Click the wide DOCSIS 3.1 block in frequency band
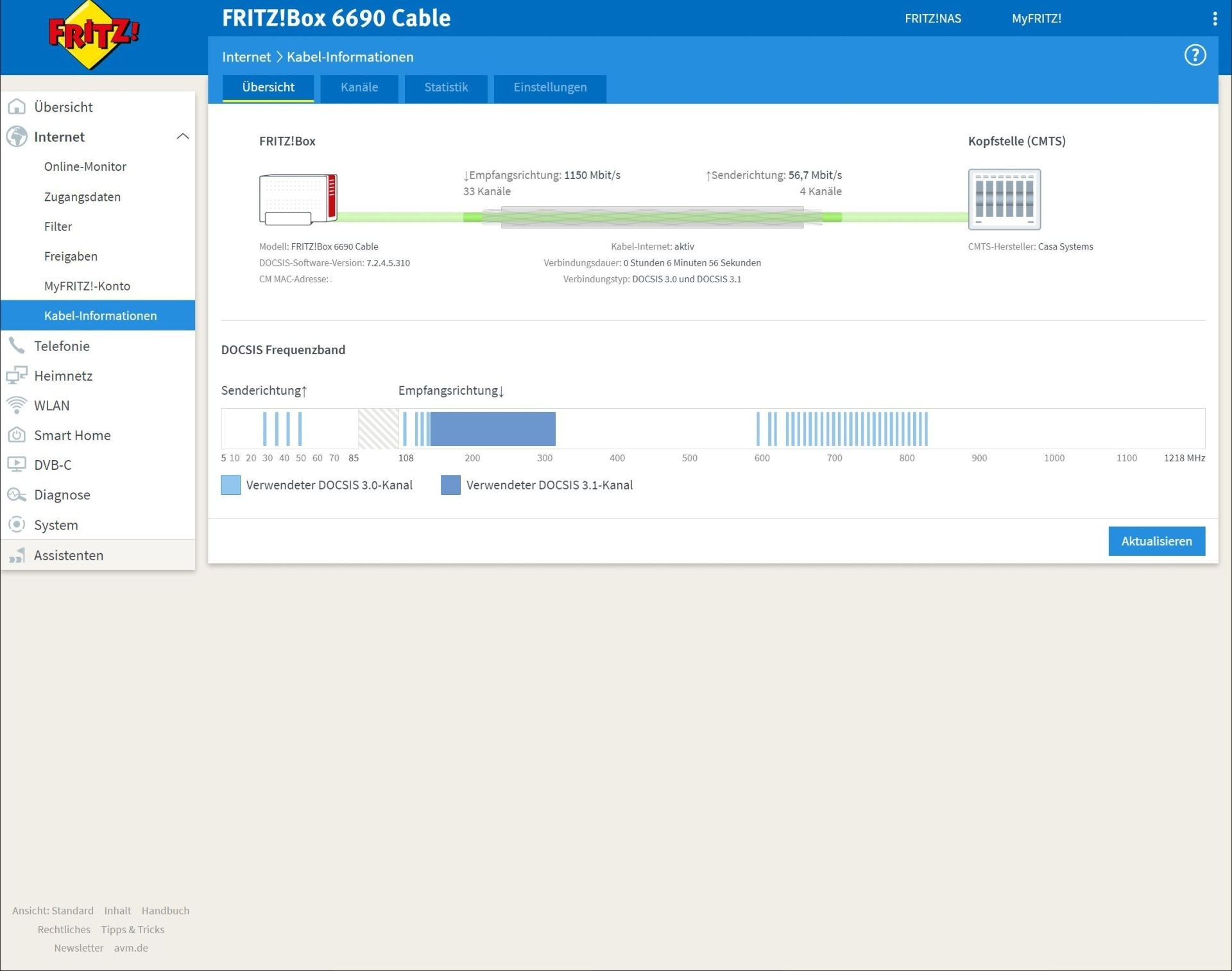 coord(493,429)
